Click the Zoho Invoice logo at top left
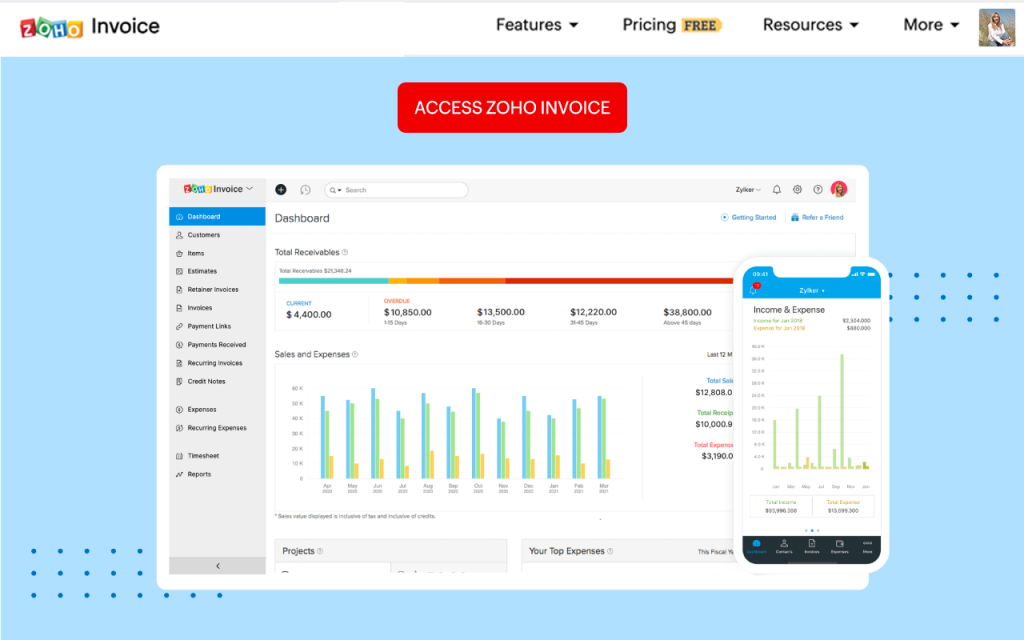 pyautogui.click(x=90, y=27)
